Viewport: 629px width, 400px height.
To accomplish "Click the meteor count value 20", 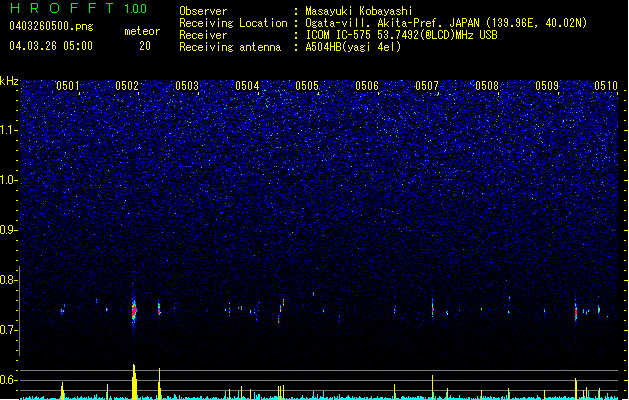I will coord(145,46).
